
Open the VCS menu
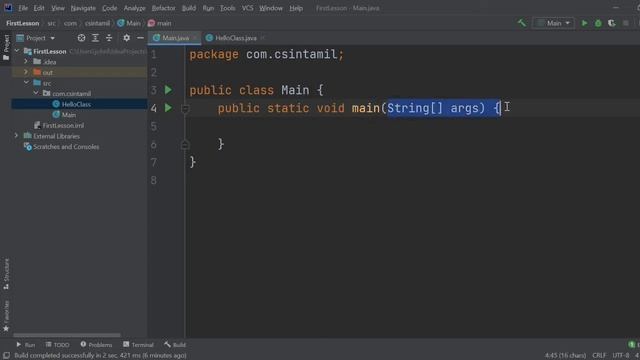[x=247, y=8]
